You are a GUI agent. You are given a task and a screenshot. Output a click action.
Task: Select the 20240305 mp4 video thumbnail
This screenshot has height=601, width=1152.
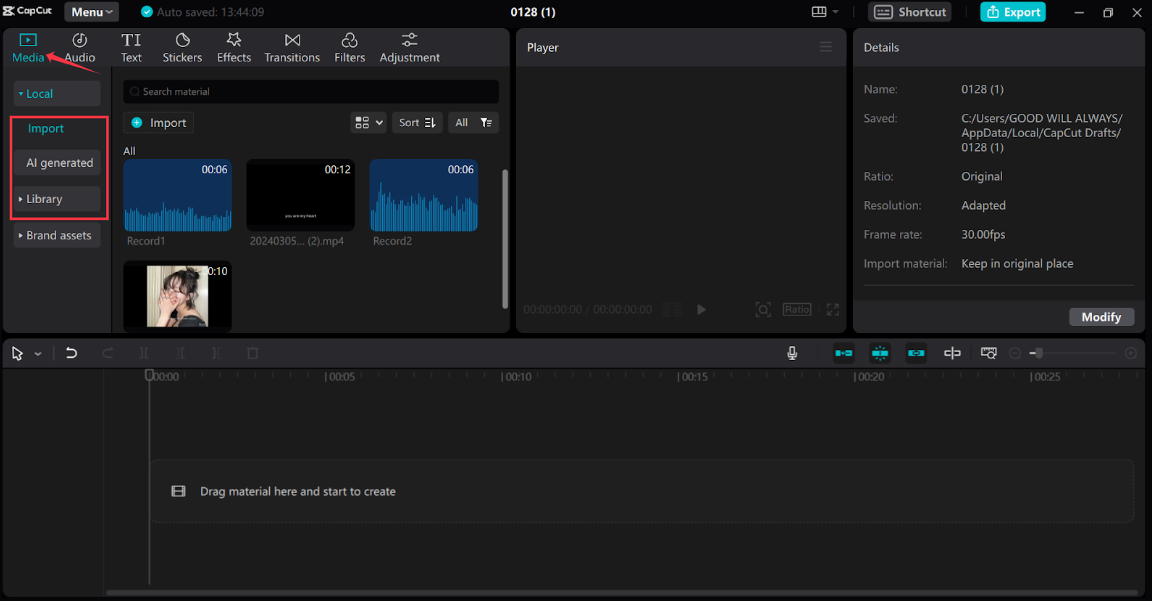pos(300,195)
